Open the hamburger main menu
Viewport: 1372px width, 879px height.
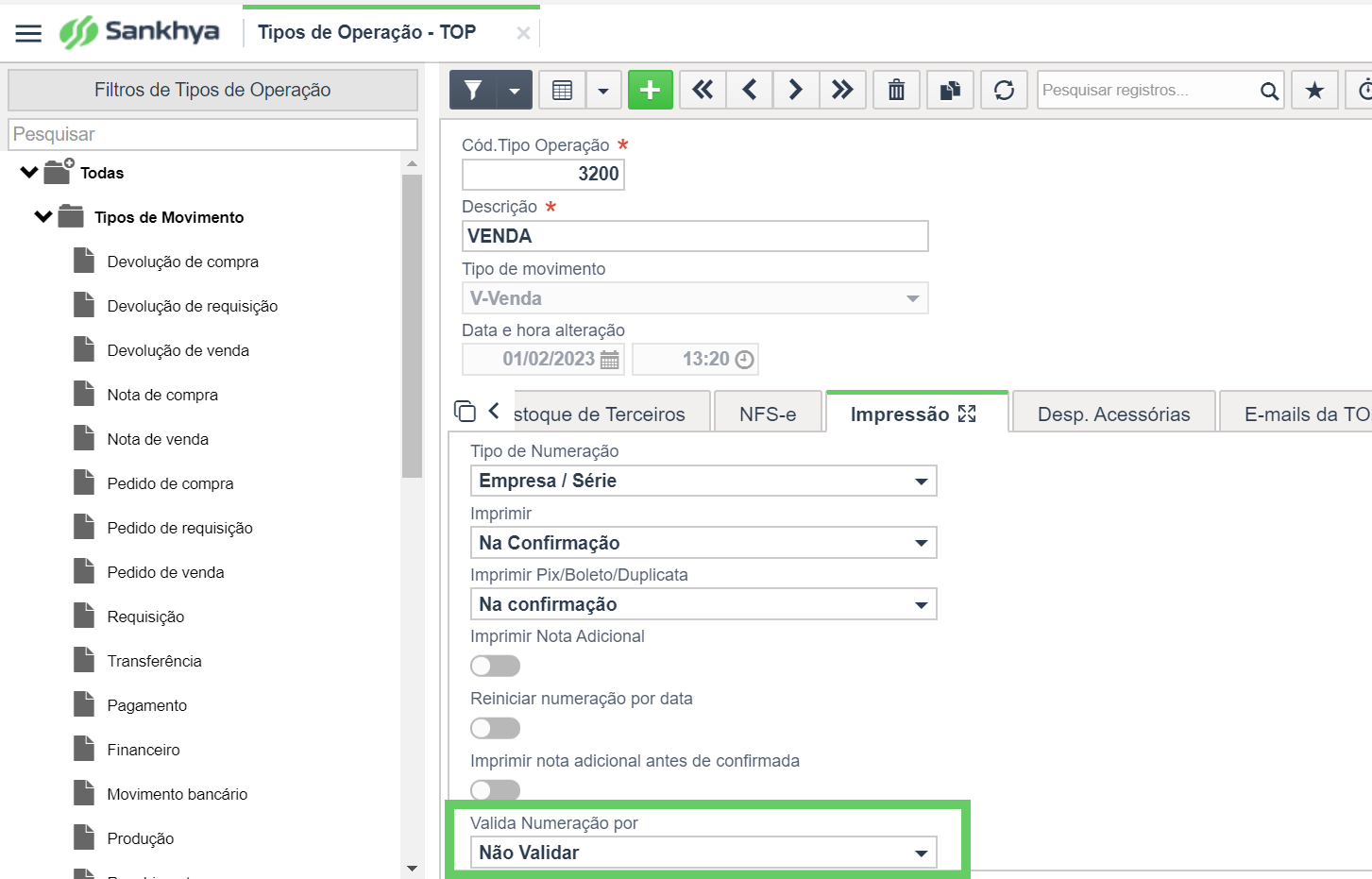28,33
